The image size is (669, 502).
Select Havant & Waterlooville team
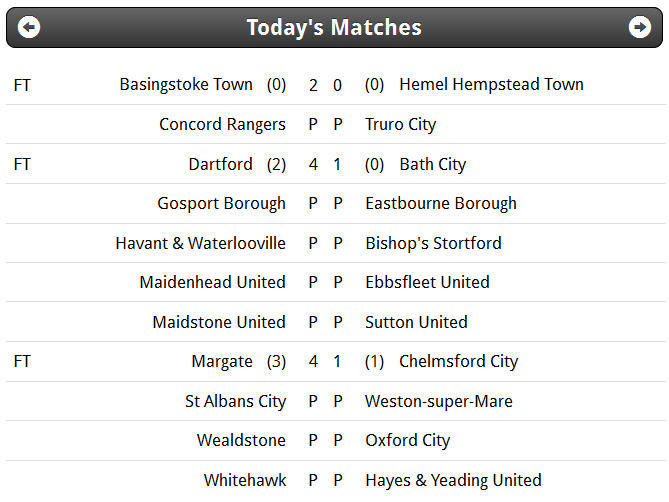click(x=201, y=243)
